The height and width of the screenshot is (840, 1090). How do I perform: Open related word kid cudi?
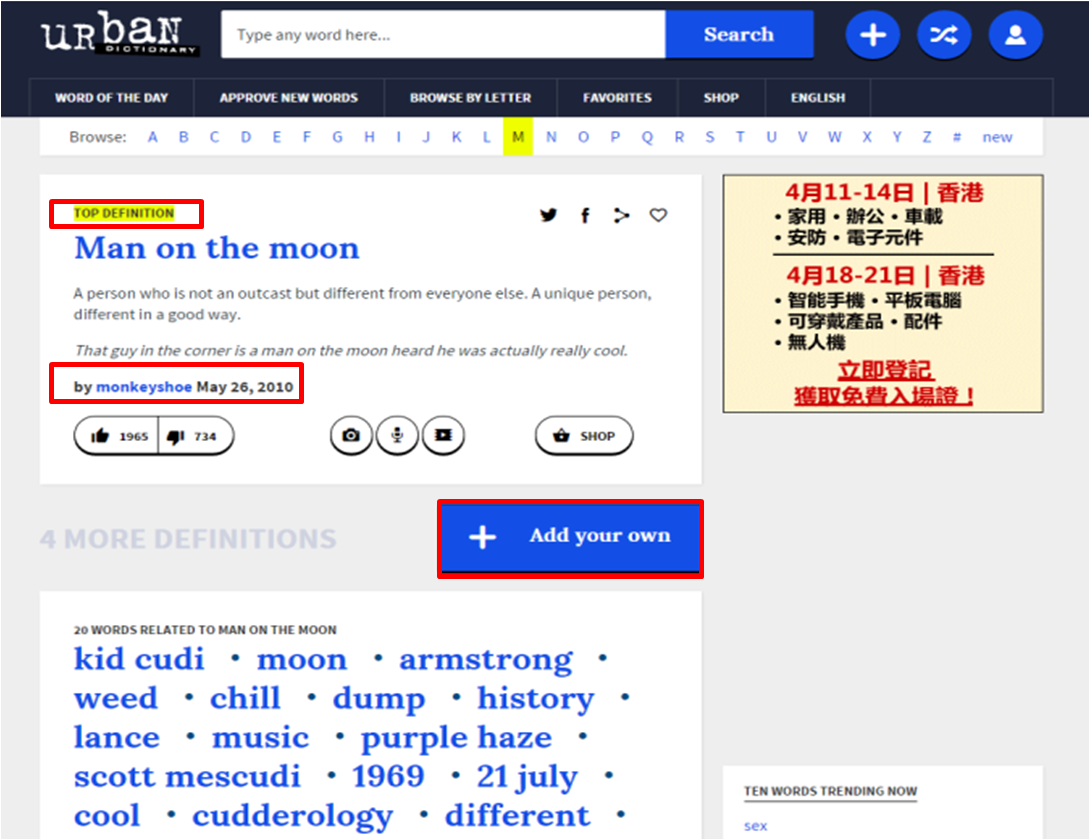[x=139, y=659]
